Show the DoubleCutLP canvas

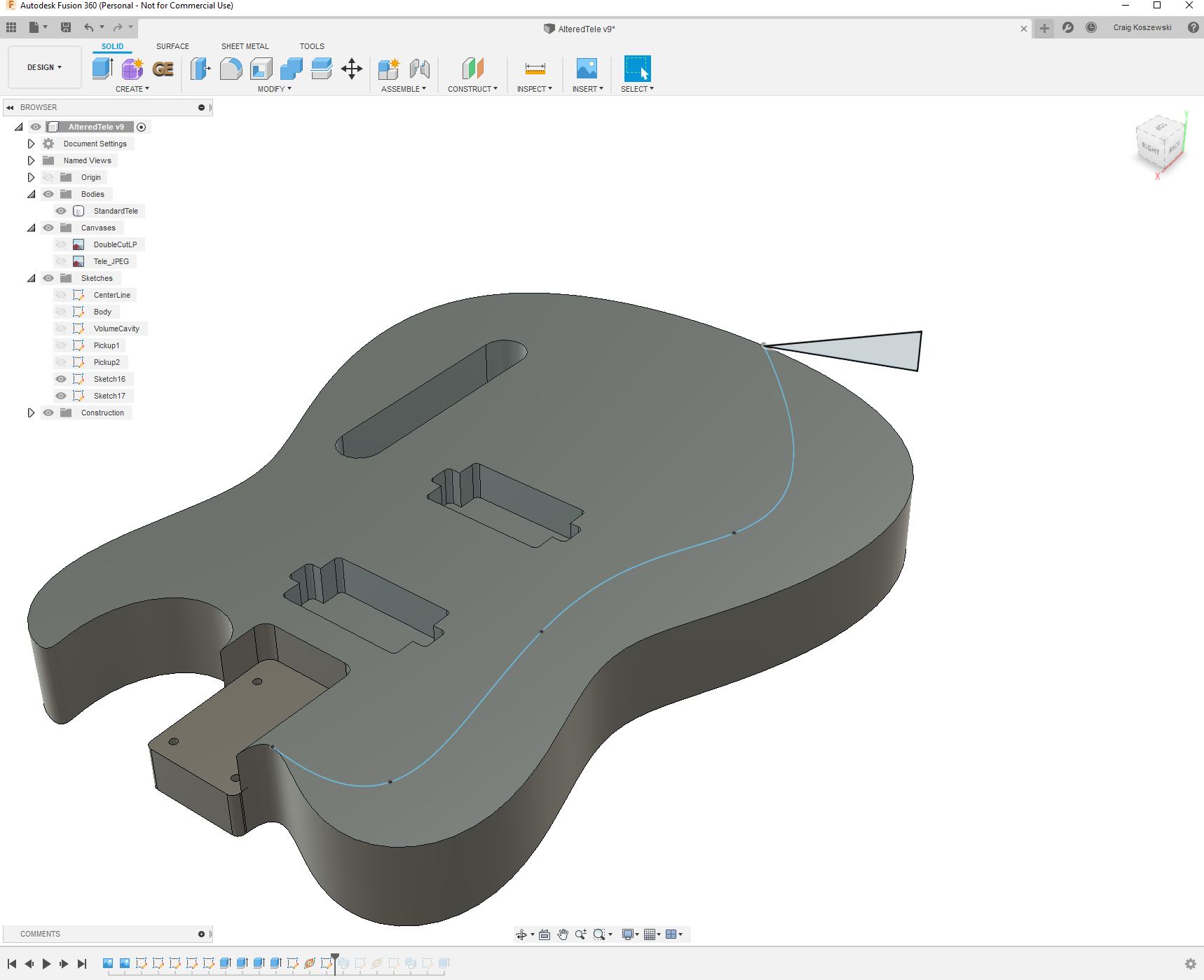point(61,244)
